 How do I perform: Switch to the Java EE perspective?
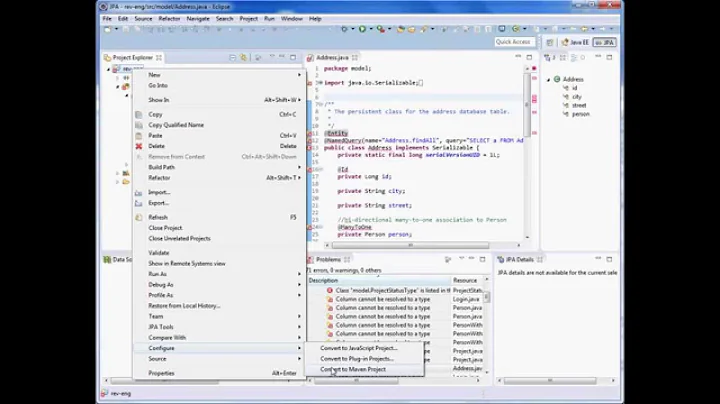point(575,42)
